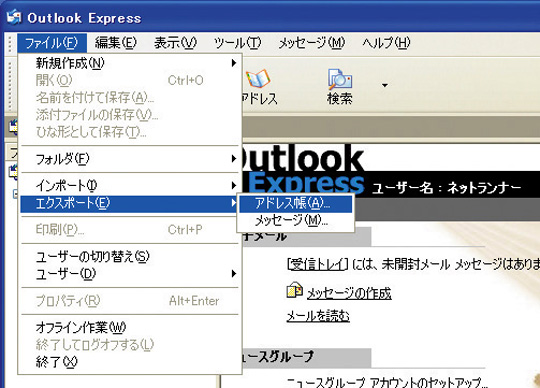Select アドレス帳(A)... in the export submenu
Viewport: 540px width, 388px height.
(296, 203)
